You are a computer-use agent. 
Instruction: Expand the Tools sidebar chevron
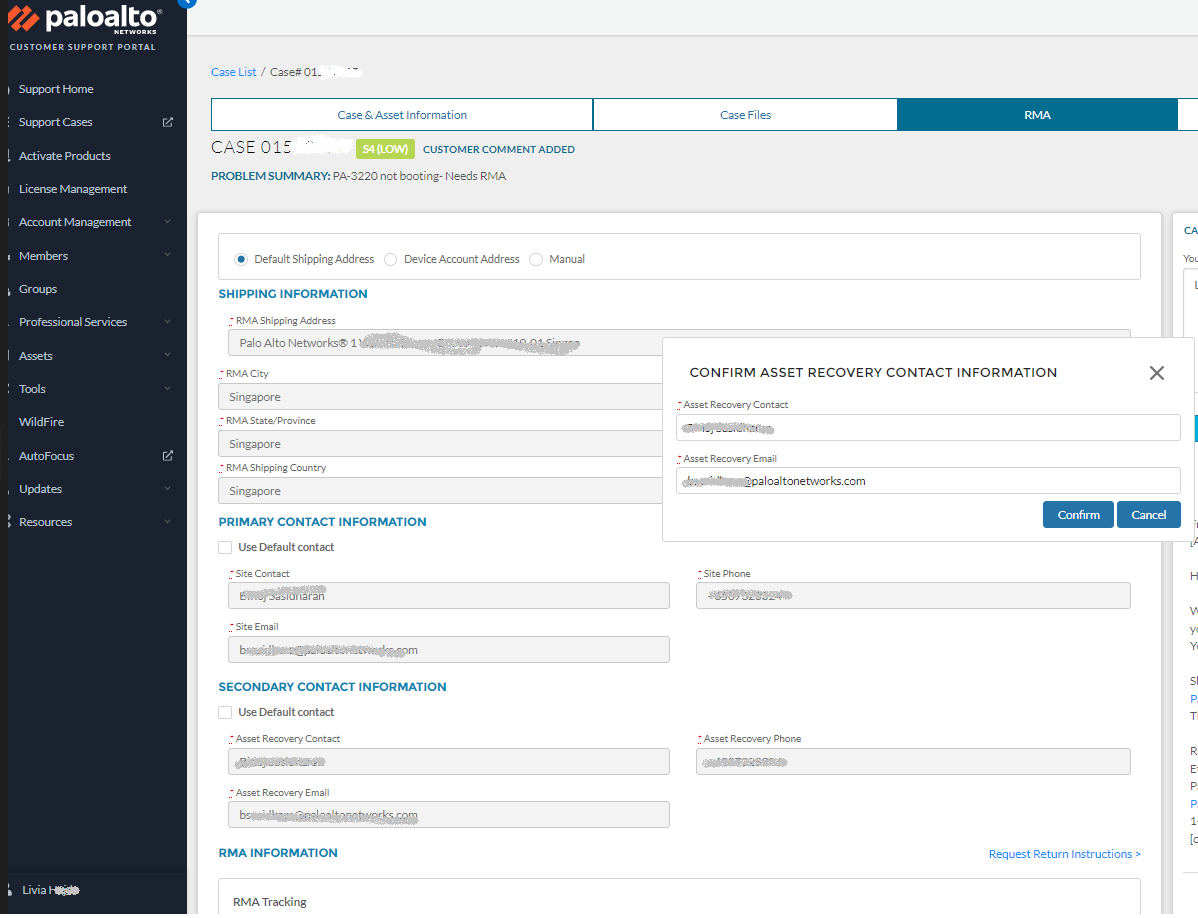pos(167,389)
